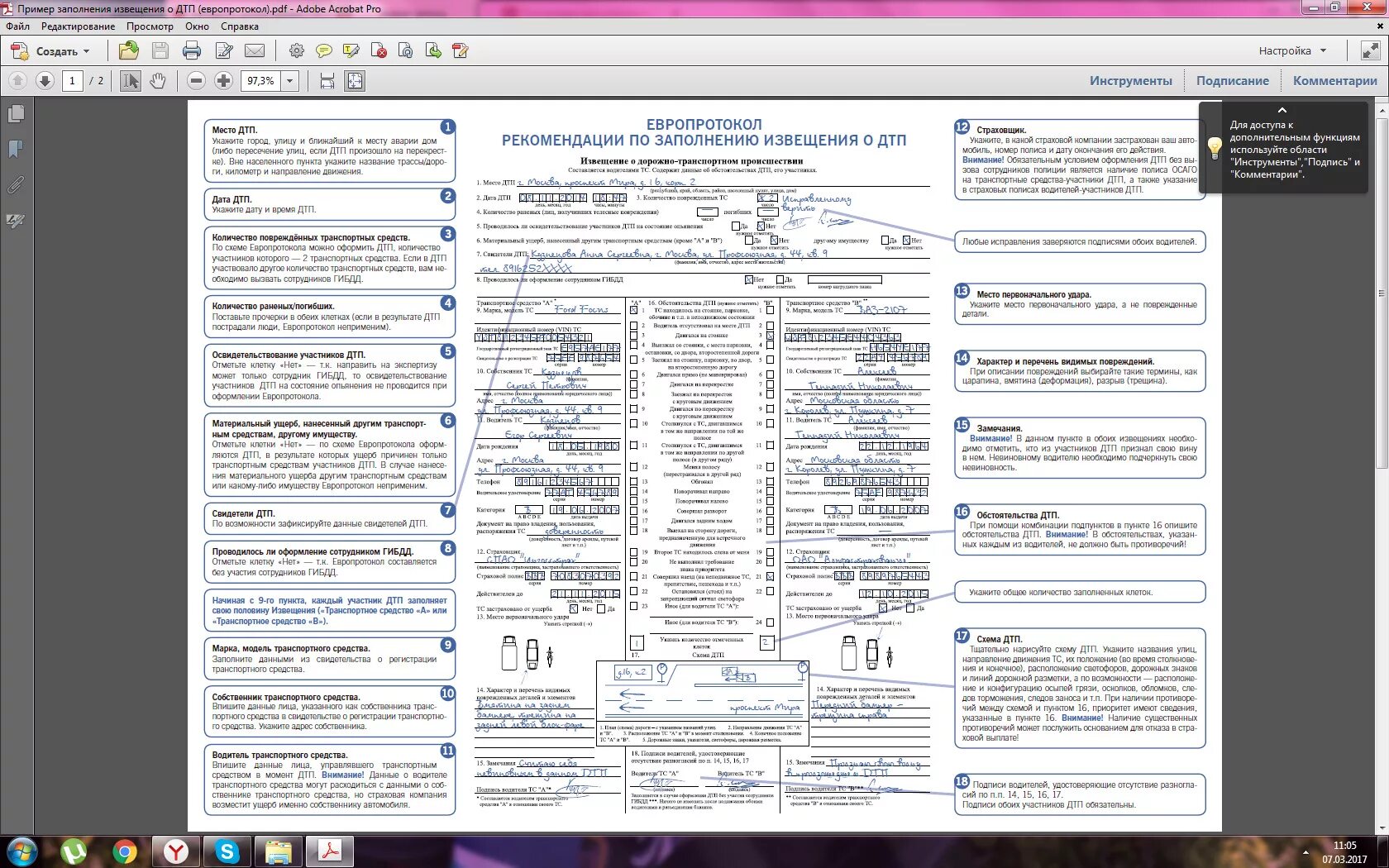Open the Справка menu
The image size is (1389, 868).
click(240, 26)
